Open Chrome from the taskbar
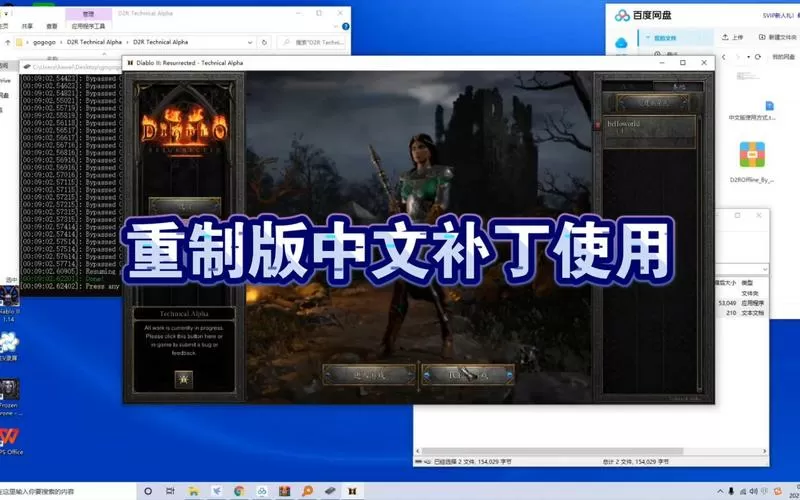Viewport: 800px width, 500px height. (x=239, y=491)
